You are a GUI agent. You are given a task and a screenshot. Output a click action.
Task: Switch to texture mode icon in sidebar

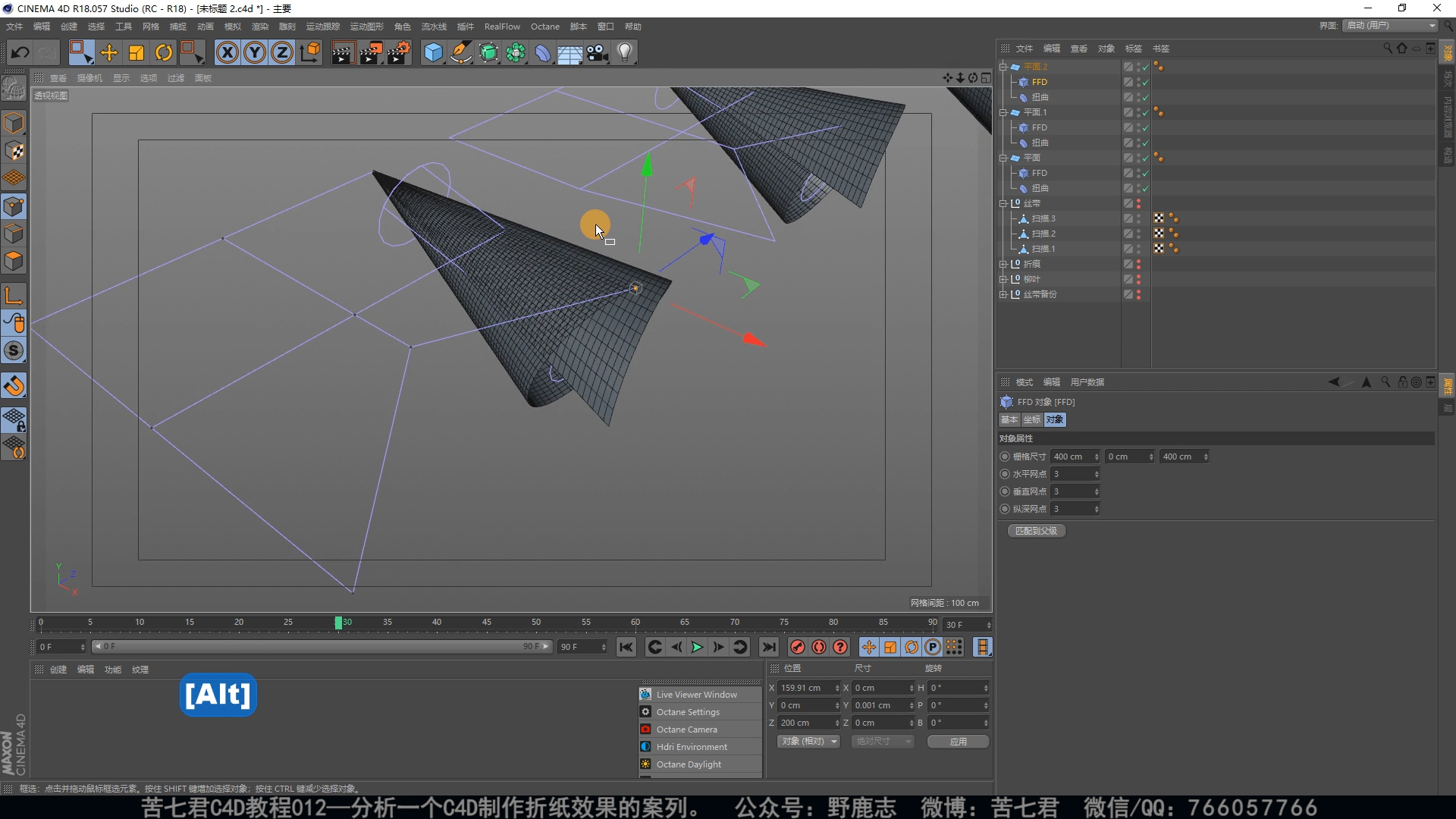point(14,151)
